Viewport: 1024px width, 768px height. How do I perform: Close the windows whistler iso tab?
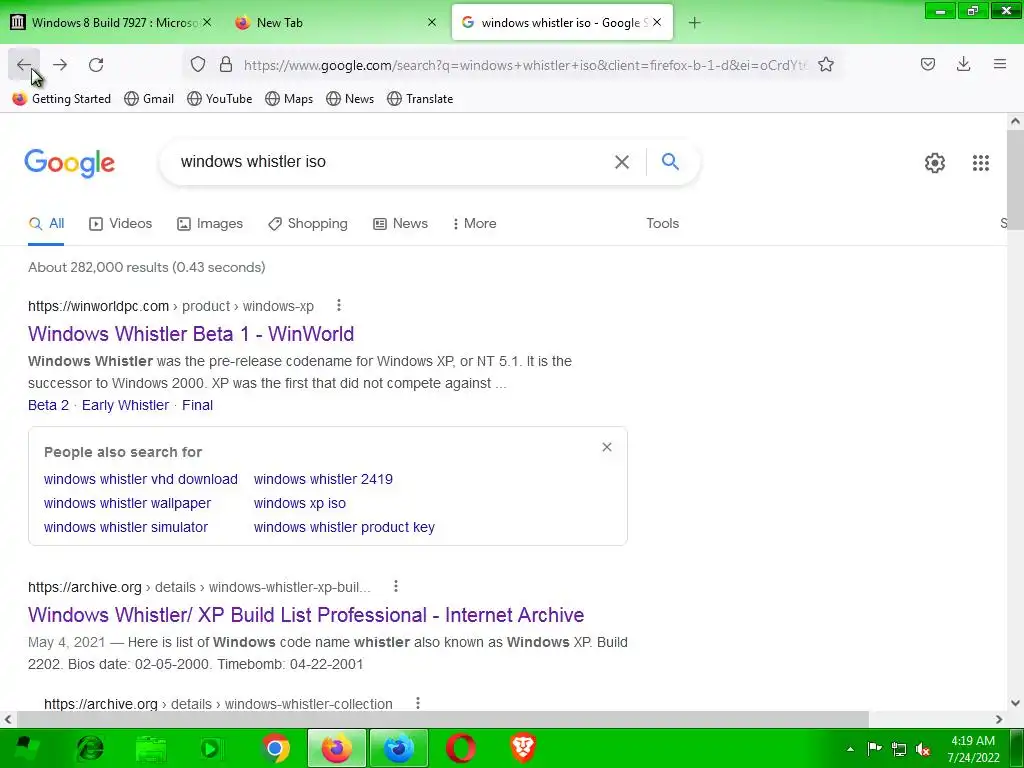[657, 22]
